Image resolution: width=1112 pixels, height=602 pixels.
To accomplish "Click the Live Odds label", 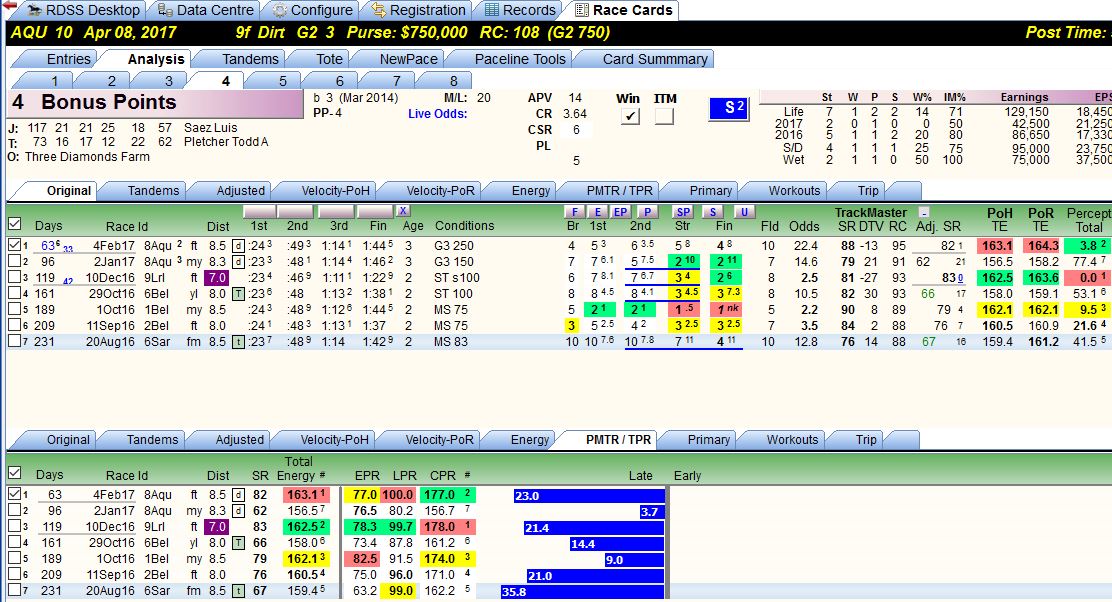I will click(x=437, y=113).
